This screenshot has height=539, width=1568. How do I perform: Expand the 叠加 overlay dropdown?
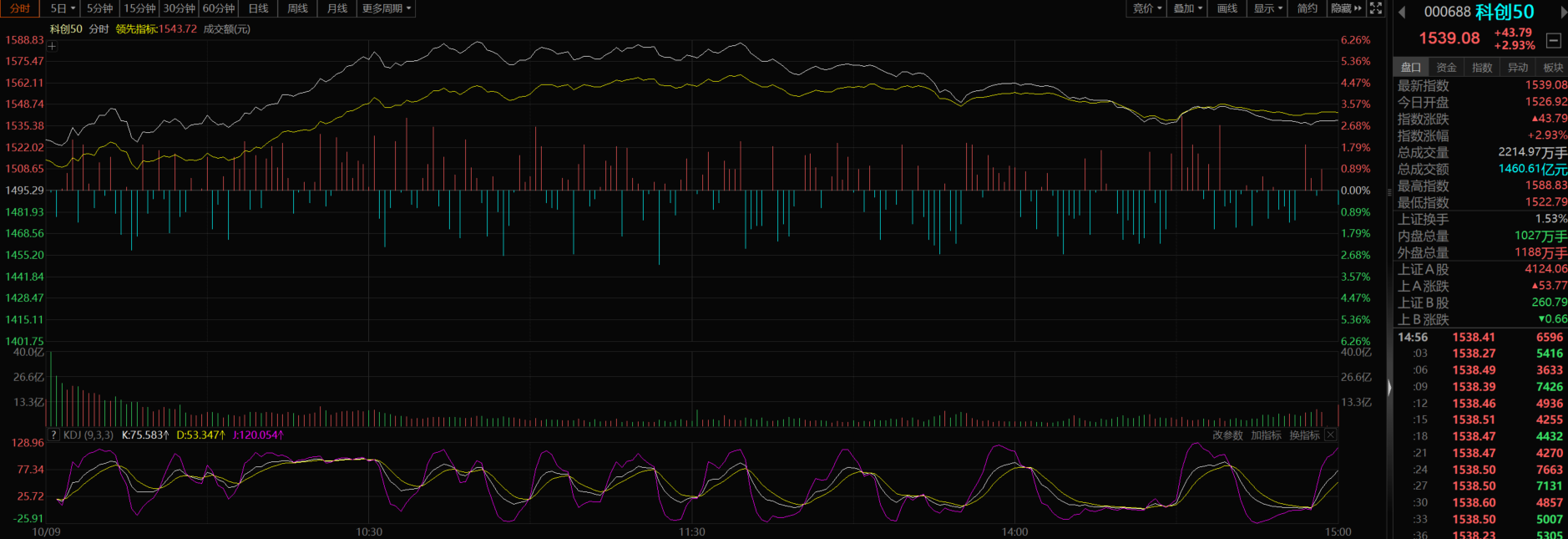[x=1187, y=8]
